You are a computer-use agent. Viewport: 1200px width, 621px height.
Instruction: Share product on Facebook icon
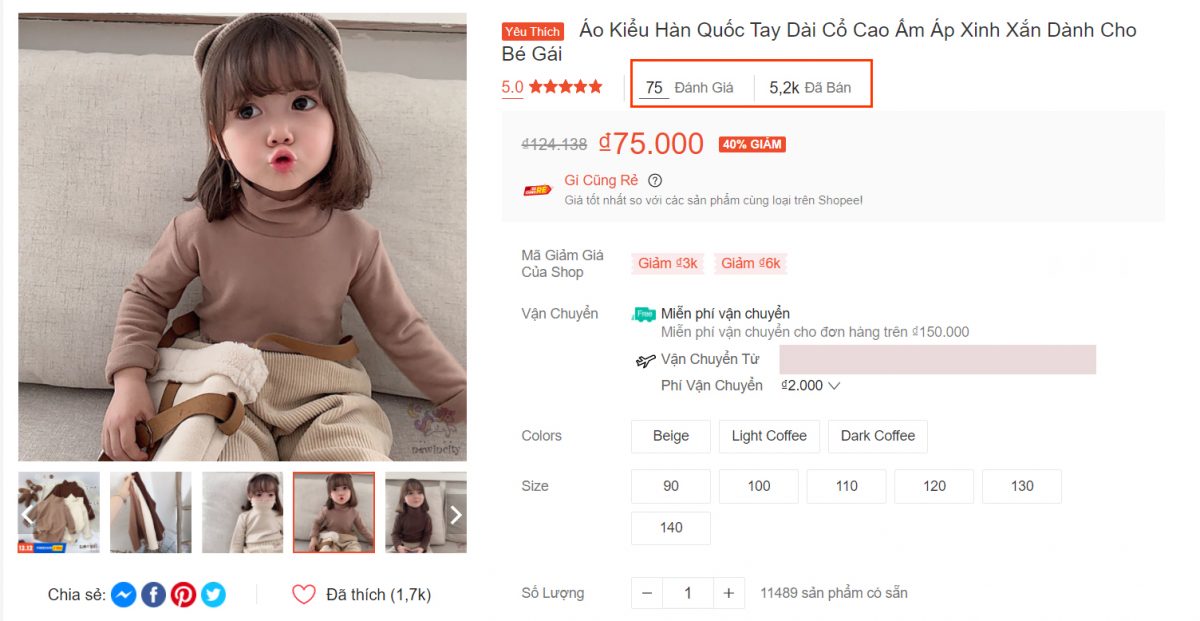click(153, 595)
